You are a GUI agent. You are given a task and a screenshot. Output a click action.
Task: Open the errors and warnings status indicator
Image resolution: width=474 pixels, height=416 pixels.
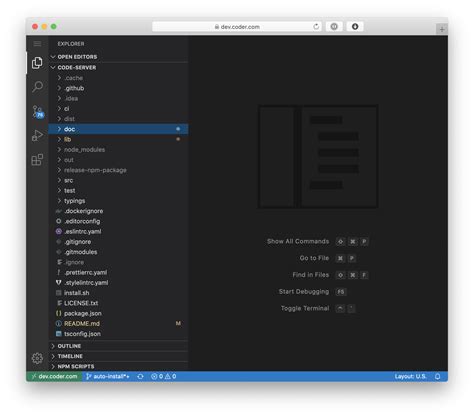tap(164, 376)
